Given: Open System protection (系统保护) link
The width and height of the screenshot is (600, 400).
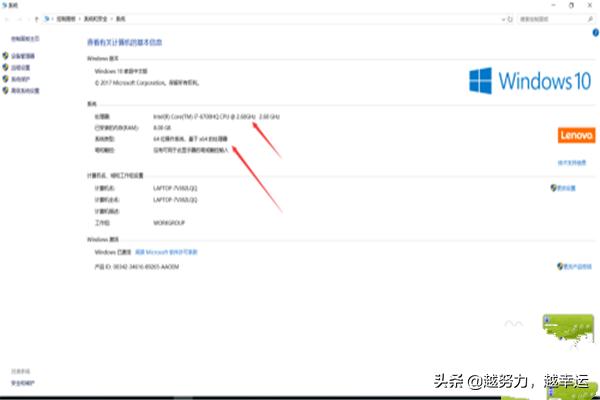Looking at the screenshot, I should (x=22, y=79).
